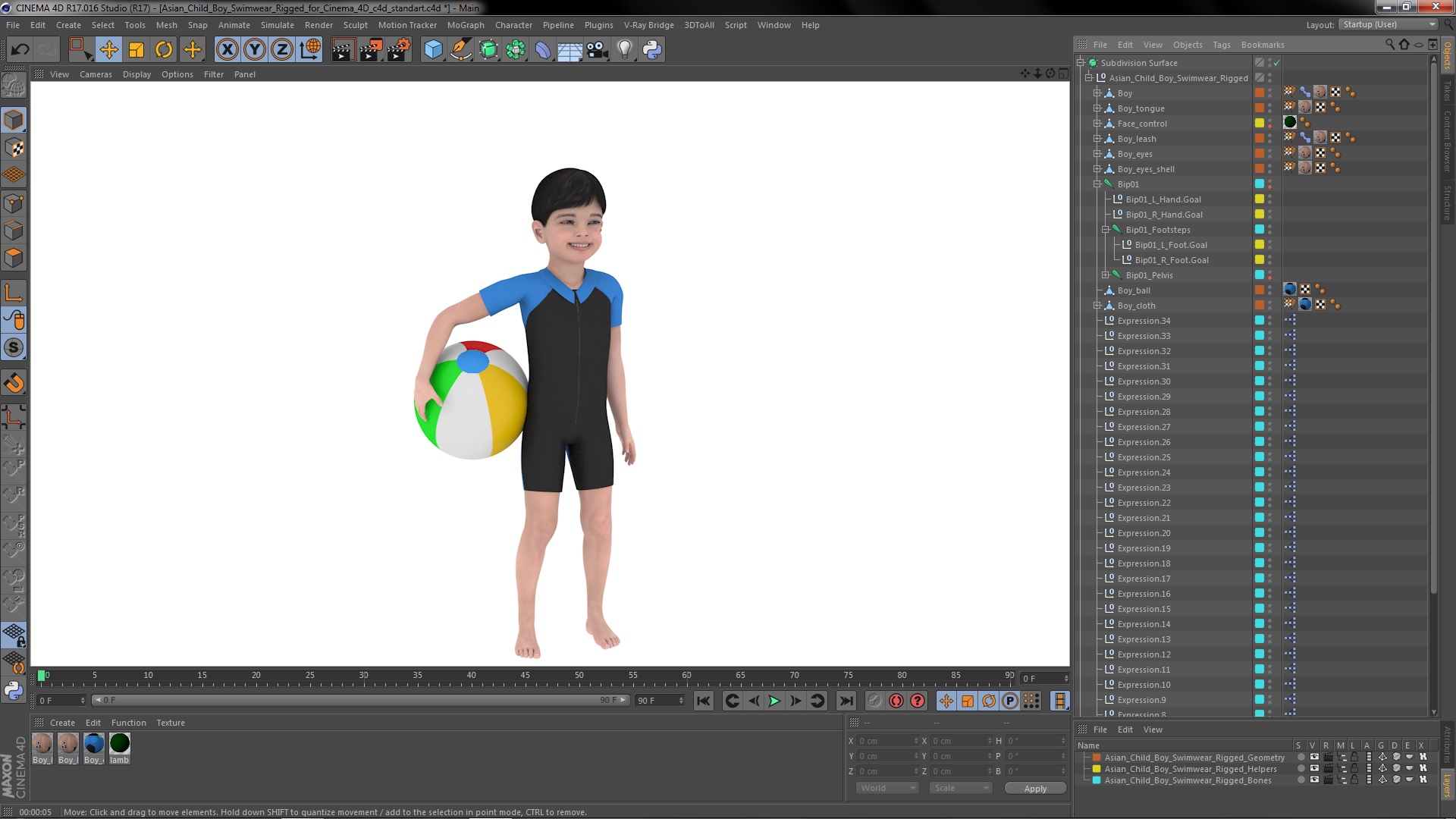Collapse the Bip01_Footsteps node

point(1105,230)
